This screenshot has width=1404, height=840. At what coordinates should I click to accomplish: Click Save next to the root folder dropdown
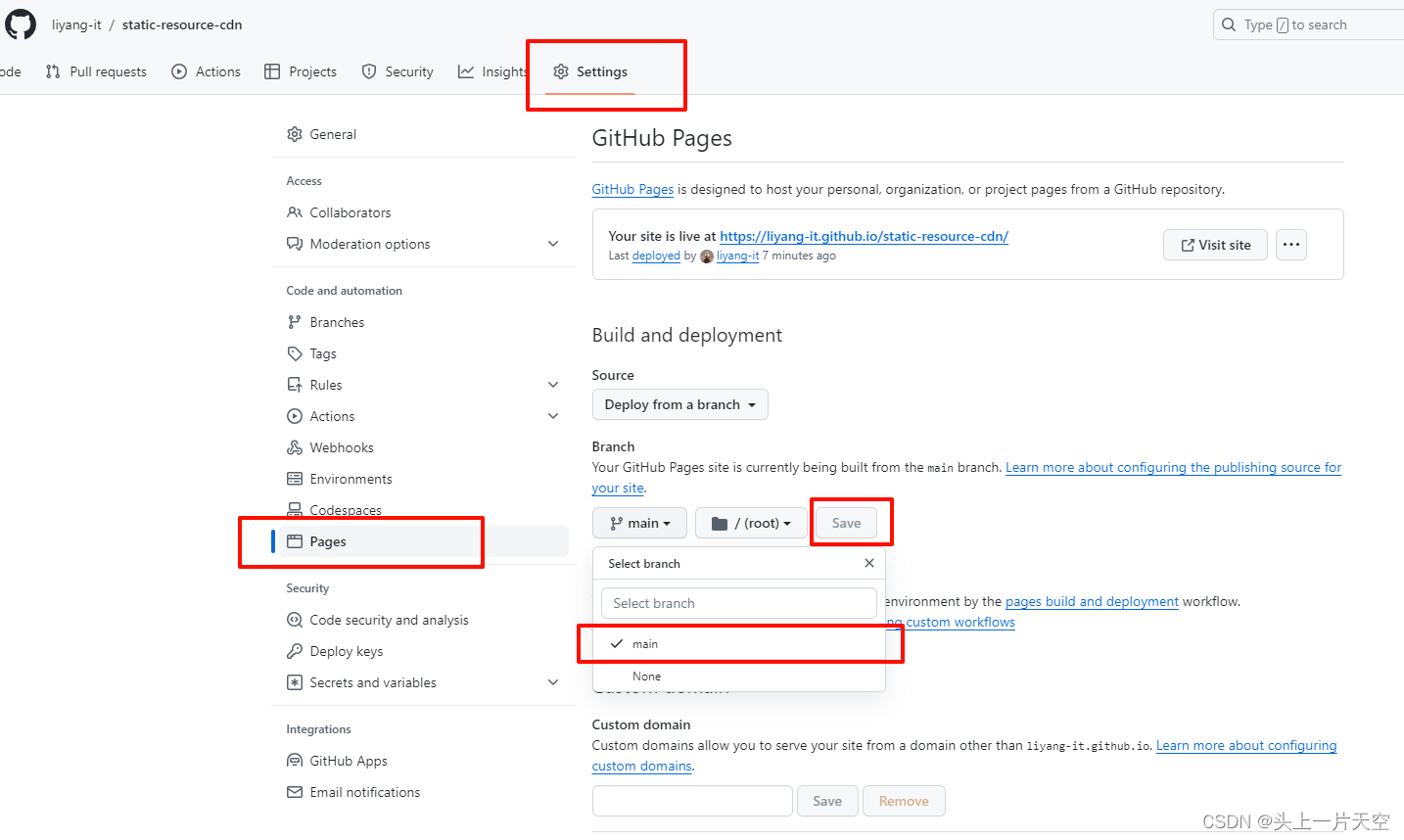click(846, 523)
